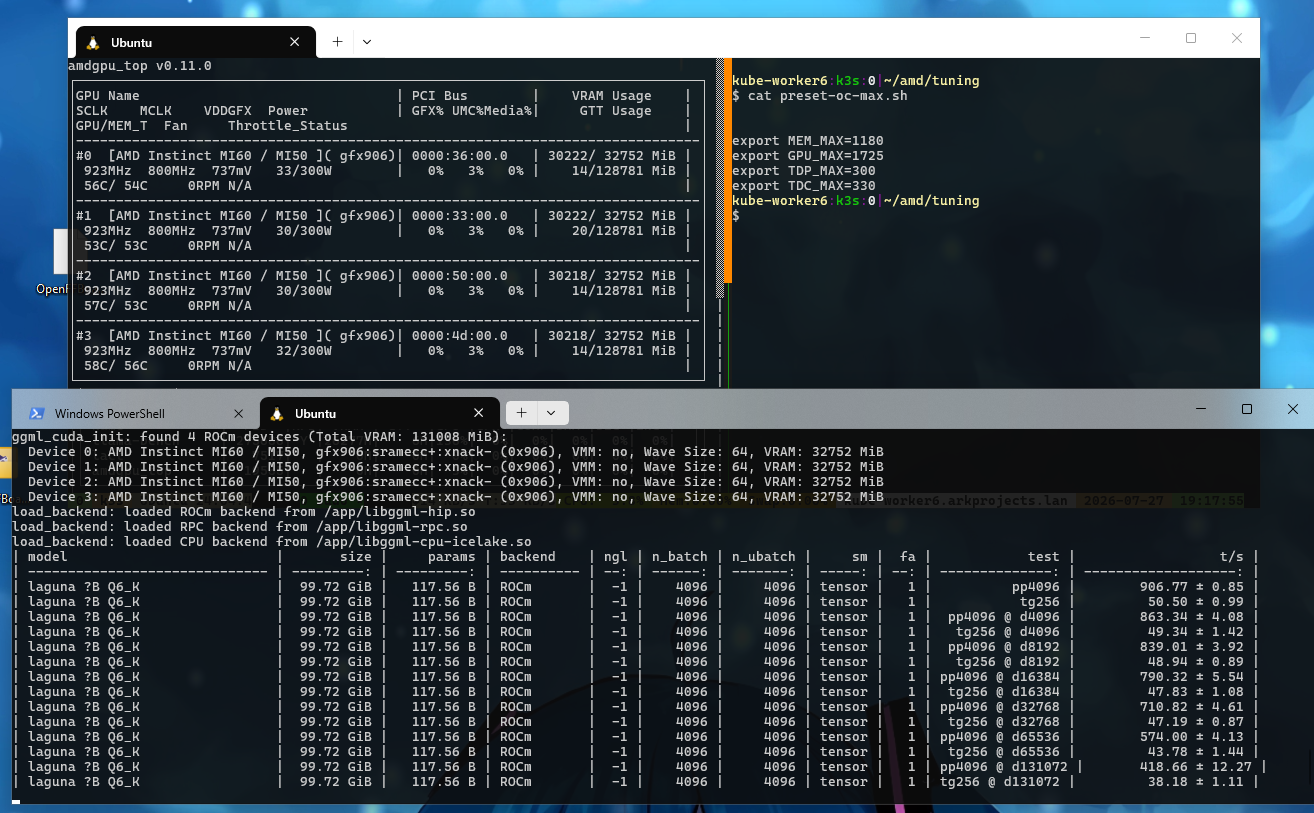This screenshot has height=813, width=1314.
Task: Maximize the lower terminal window
Action: coord(1247,409)
